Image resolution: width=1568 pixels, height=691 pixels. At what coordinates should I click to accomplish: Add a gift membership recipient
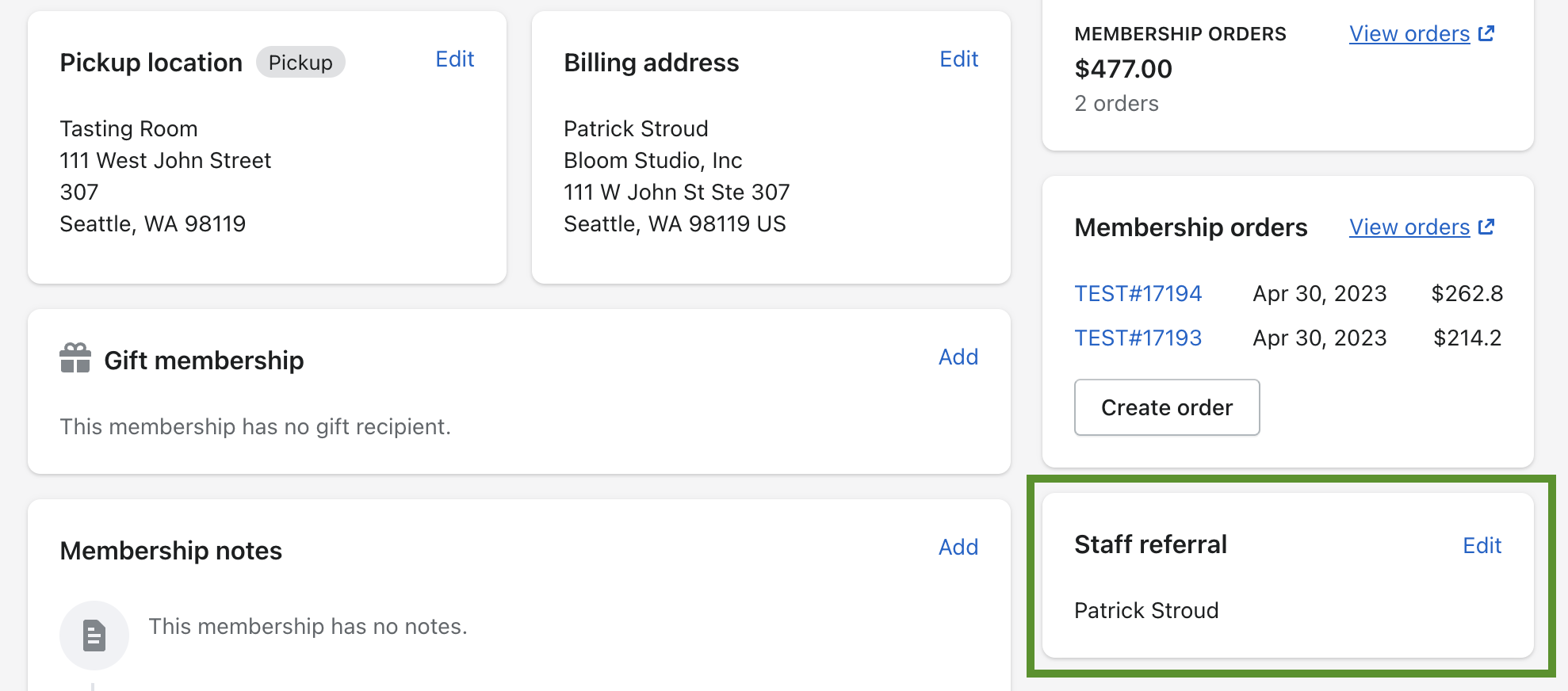tap(958, 357)
